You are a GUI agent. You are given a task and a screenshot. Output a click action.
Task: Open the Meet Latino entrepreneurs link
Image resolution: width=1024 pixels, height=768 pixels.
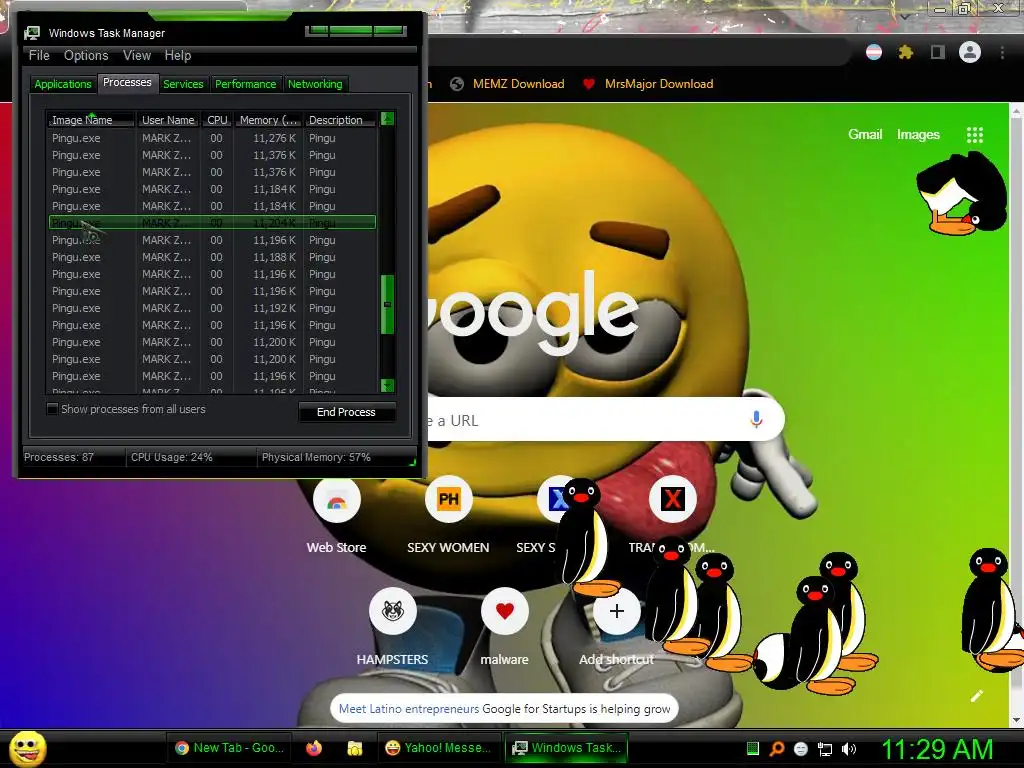409,709
